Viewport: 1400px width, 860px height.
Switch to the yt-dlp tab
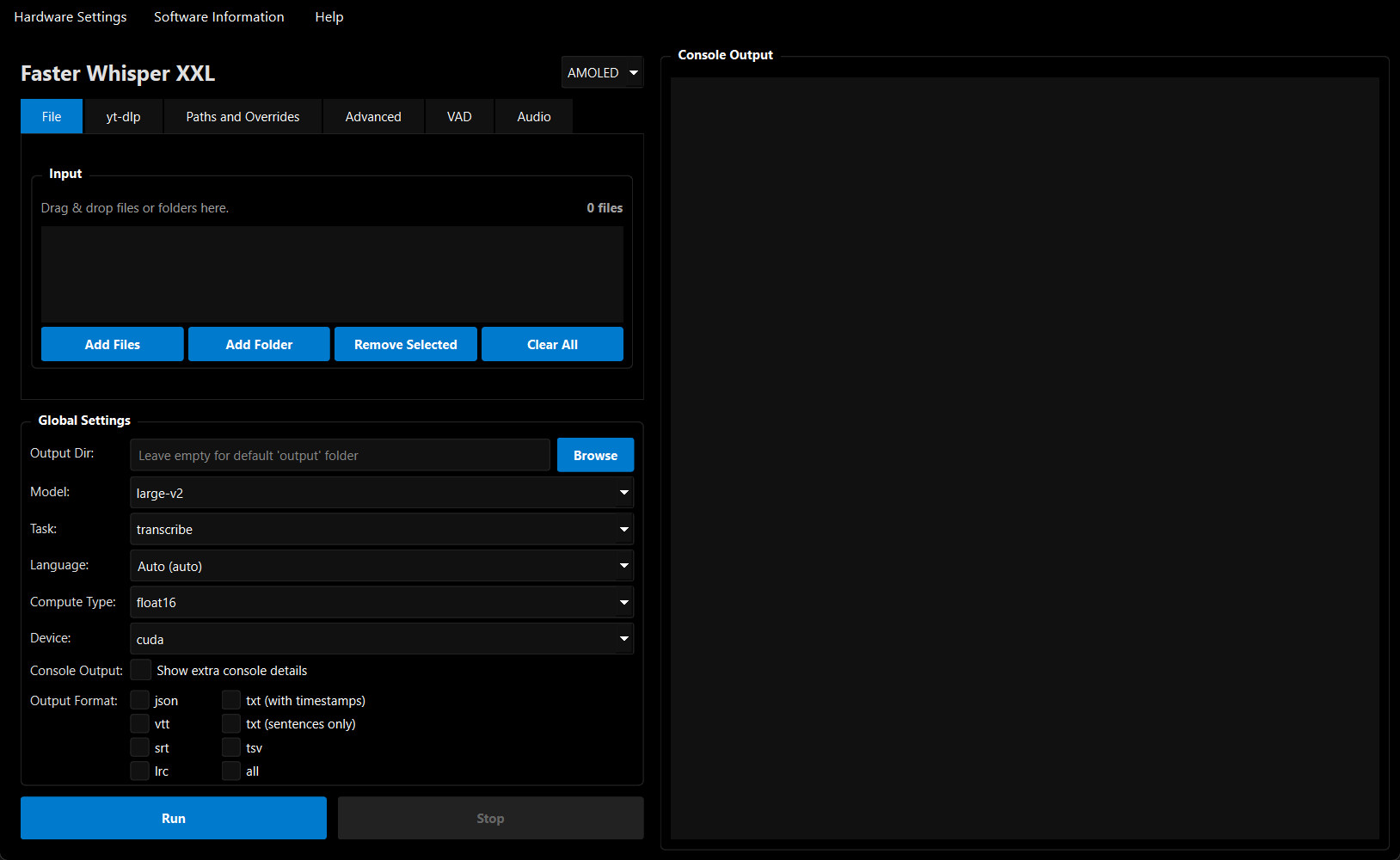click(123, 117)
